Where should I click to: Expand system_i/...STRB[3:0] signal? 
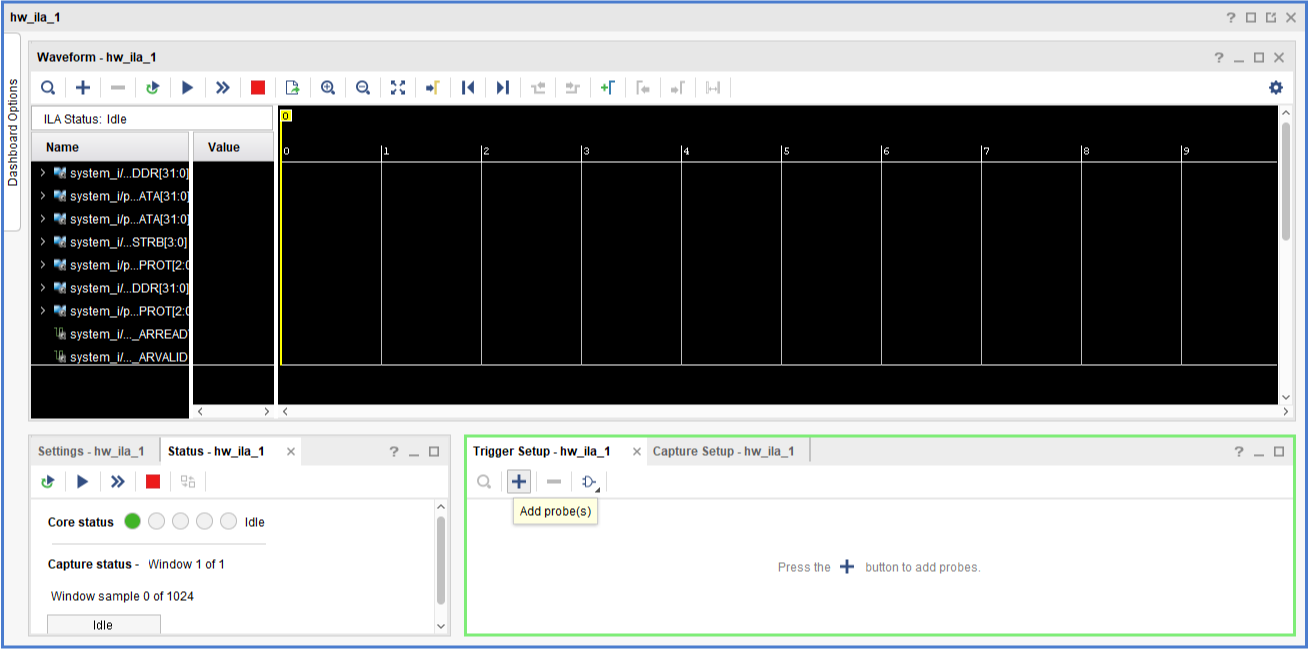tap(43, 242)
